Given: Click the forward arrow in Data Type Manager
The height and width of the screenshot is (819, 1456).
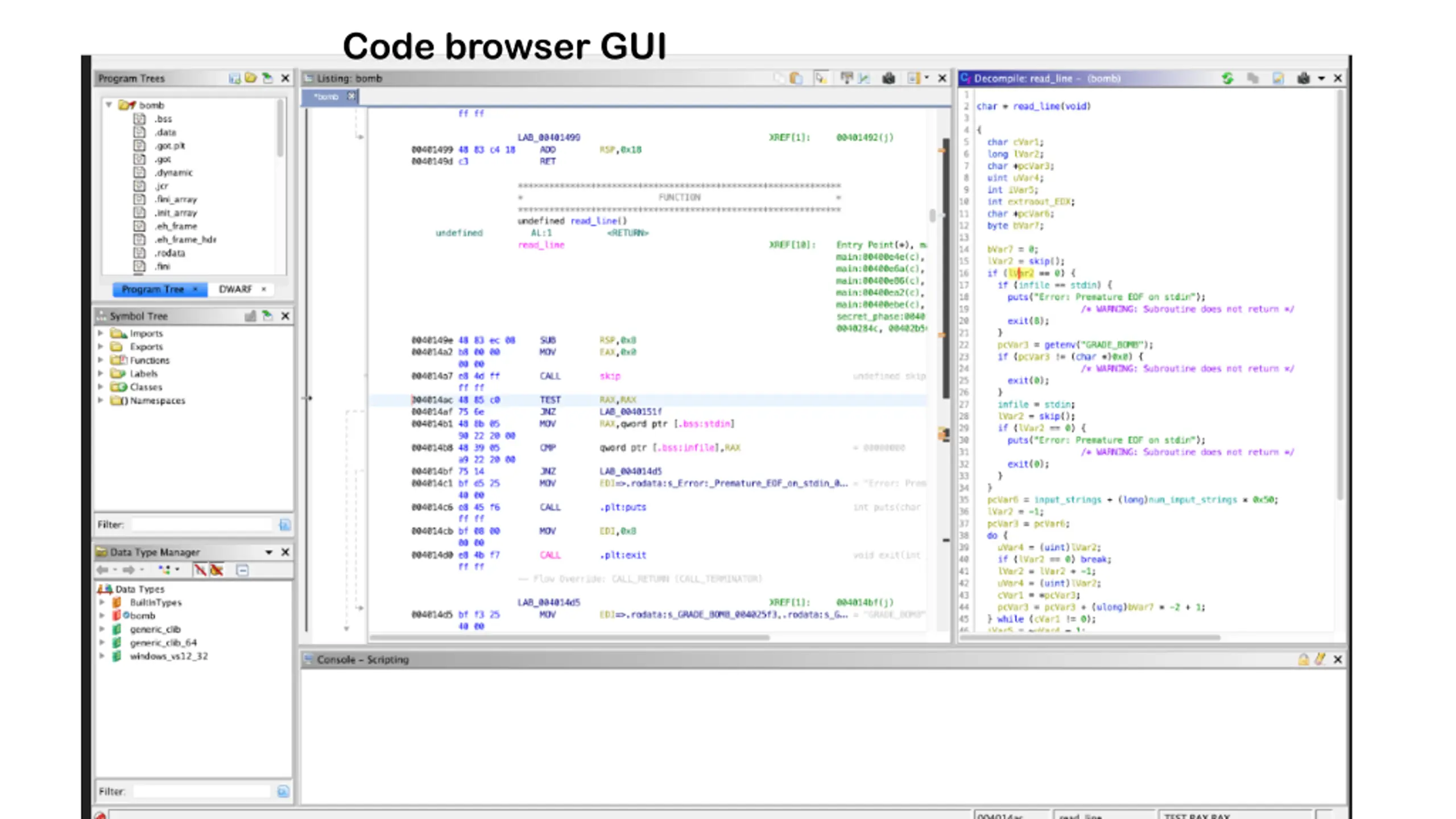Looking at the screenshot, I should pyautogui.click(x=129, y=569).
